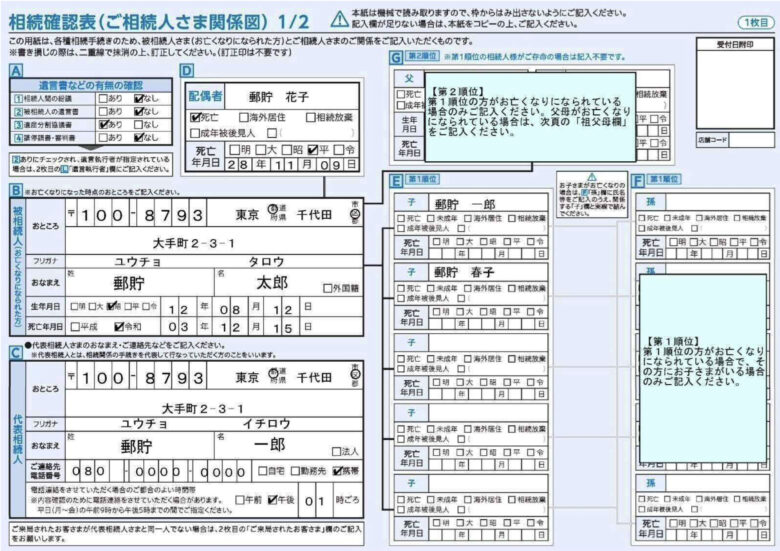Click the 【第1順位】 explanation tooltip over section F
The height and width of the screenshot is (551, 780).
[703, 368]
